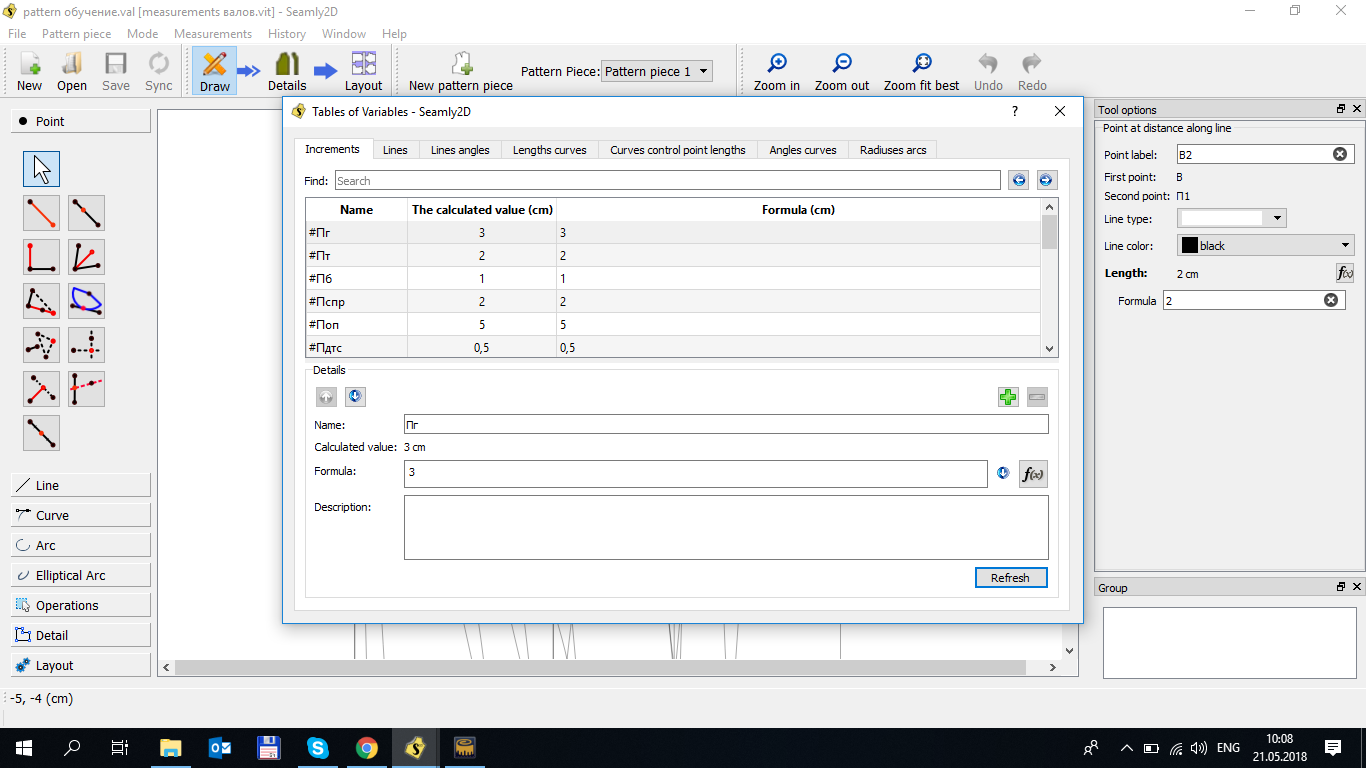Select the line and axis intersection tool

point(86,389)
